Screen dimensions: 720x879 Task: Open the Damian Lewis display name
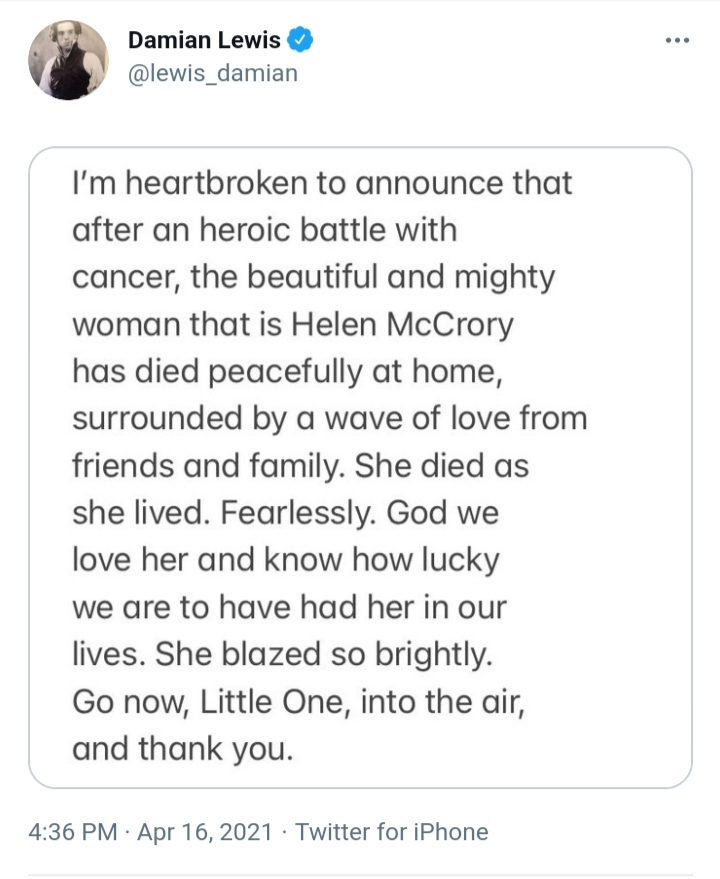coord(206,40)
